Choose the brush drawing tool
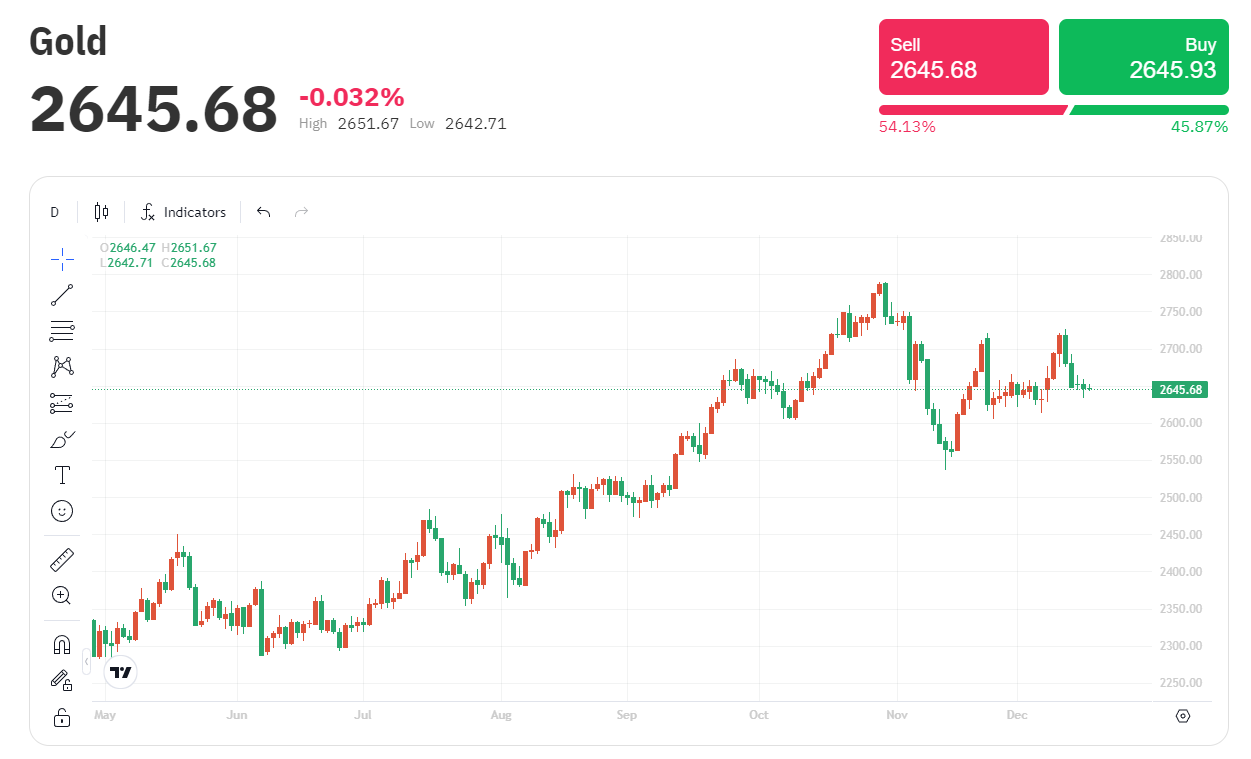Viewport: 1251px width, 759px height. pyautogui.click(x=62, y=439)
